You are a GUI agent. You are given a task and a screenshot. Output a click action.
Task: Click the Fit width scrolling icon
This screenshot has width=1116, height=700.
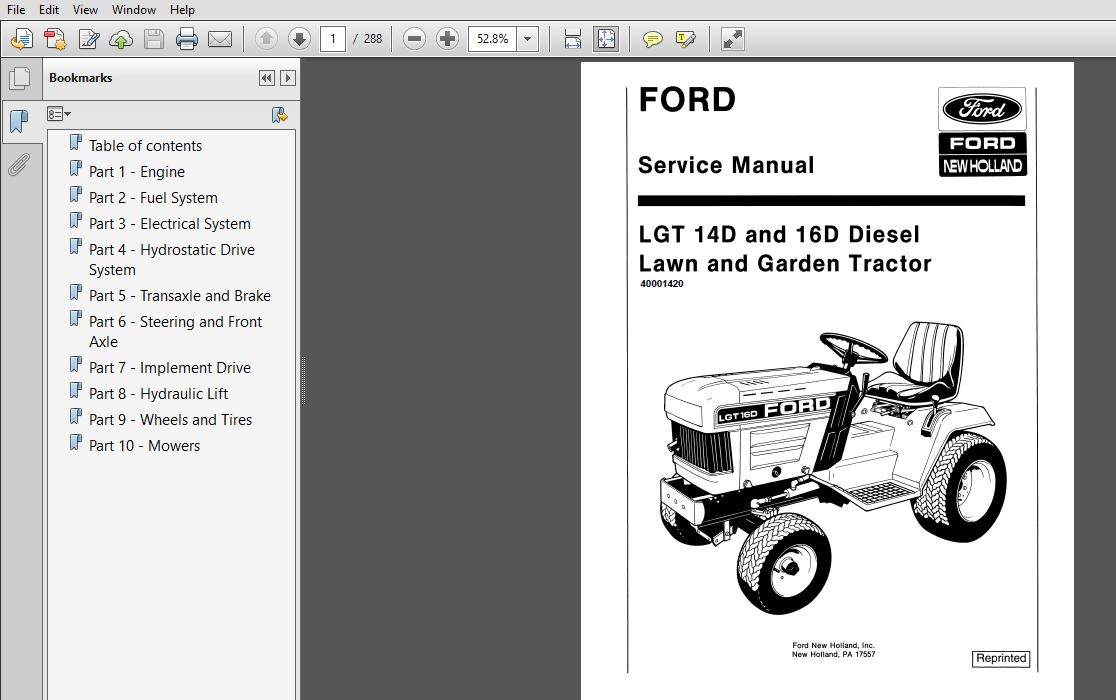(x=573, y=39)
